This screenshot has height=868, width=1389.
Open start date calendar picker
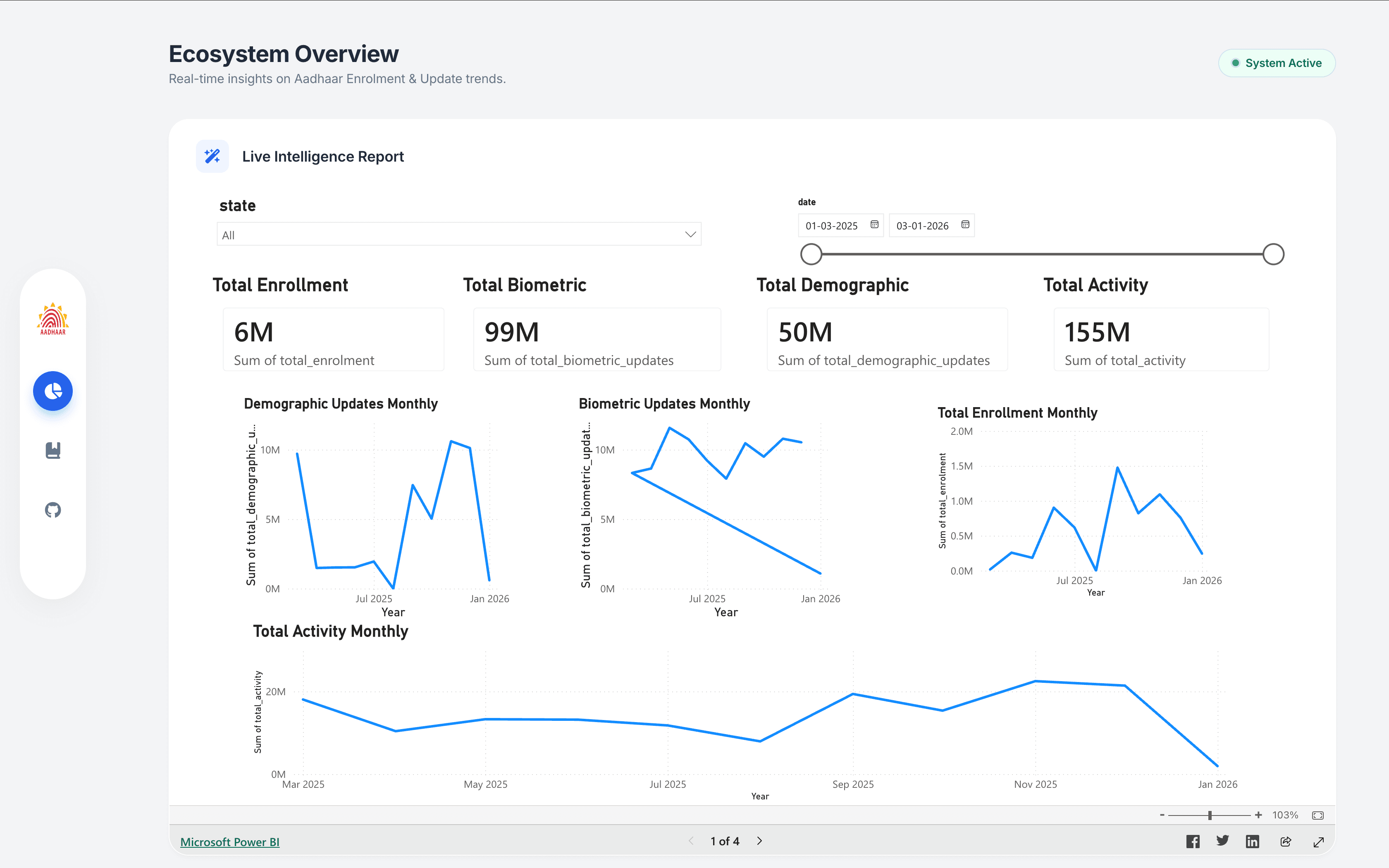(874, 224)
